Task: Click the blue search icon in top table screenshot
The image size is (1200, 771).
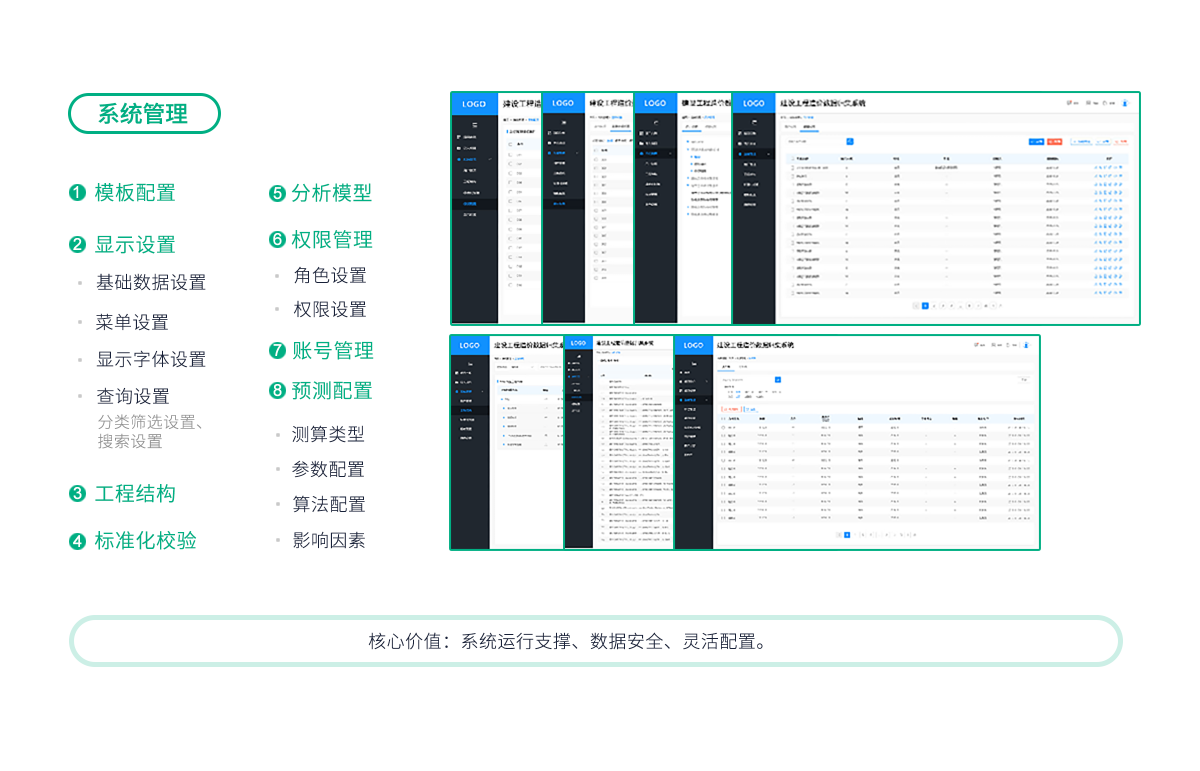Action: pyautogui.click(x=850, y=142)
